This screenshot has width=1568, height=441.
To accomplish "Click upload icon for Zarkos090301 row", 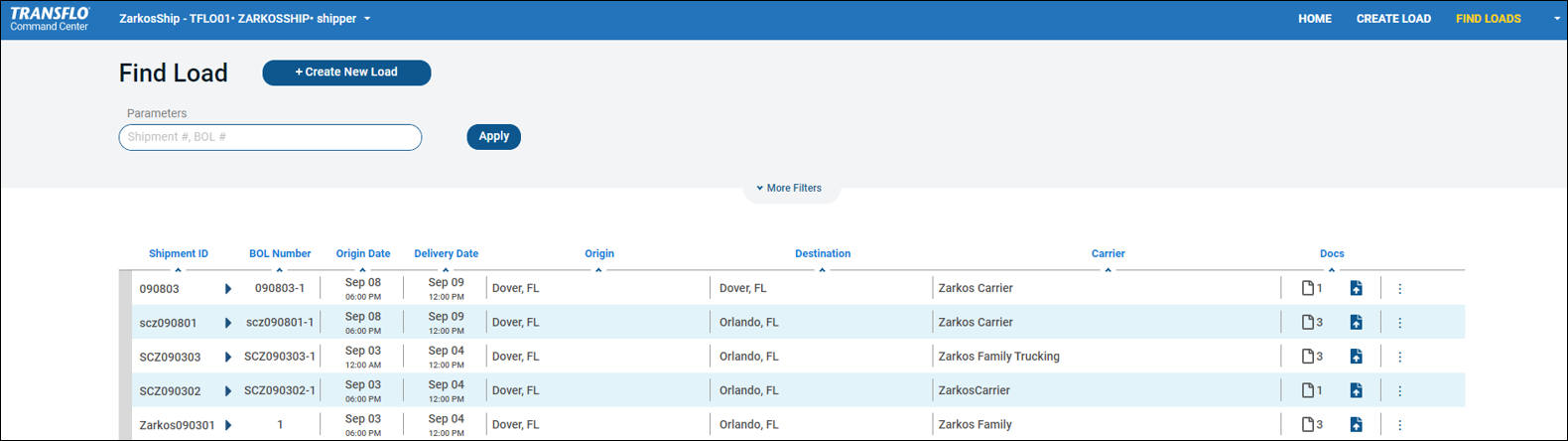I will tap(1356, 424).
